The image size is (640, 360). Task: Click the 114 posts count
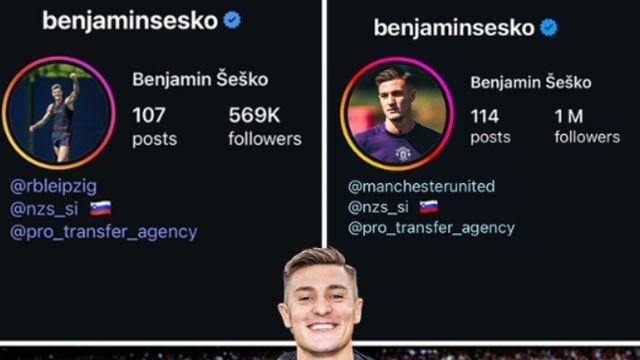click(x=490, y=126)
